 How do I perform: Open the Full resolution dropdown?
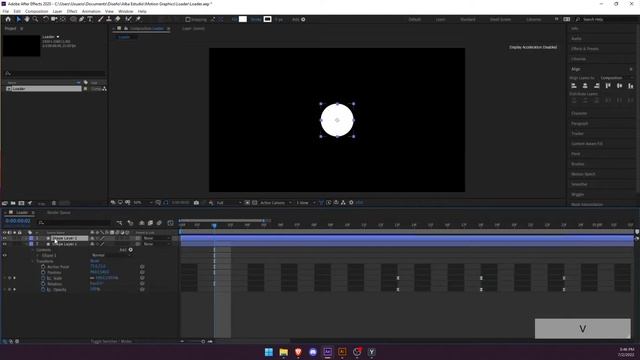(x=228, y=202)
